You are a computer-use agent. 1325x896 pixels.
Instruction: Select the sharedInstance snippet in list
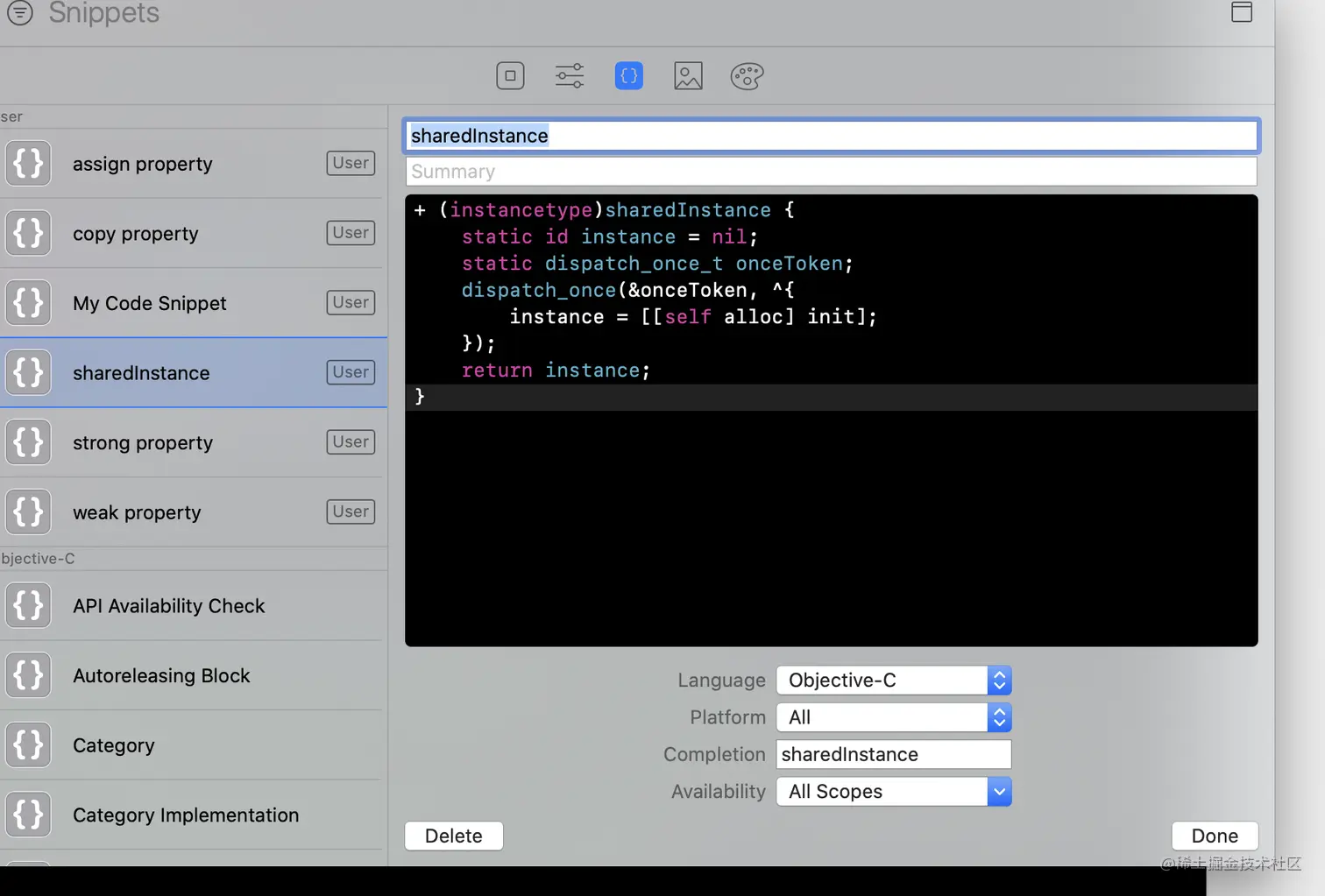193,372
